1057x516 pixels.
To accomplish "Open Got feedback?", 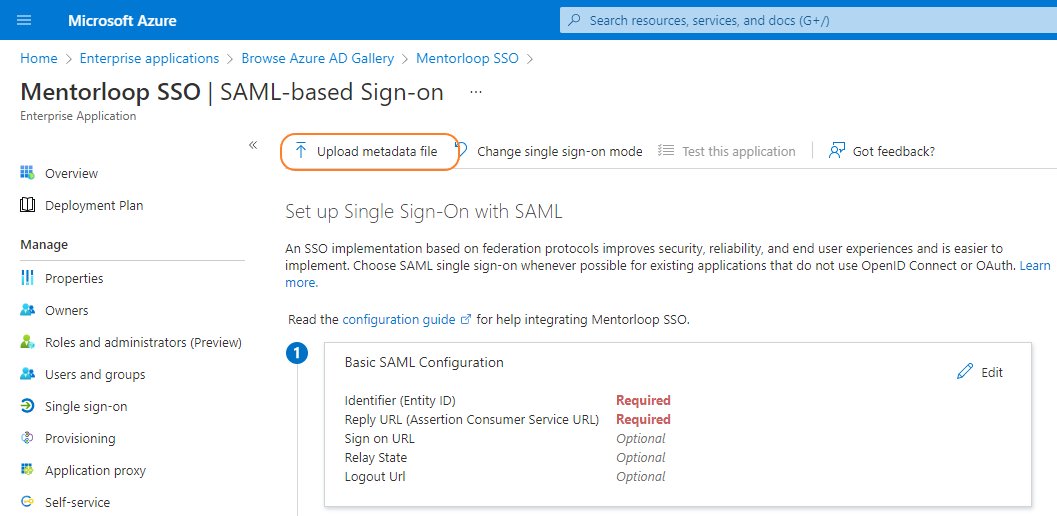I will [x=894, y=152].
